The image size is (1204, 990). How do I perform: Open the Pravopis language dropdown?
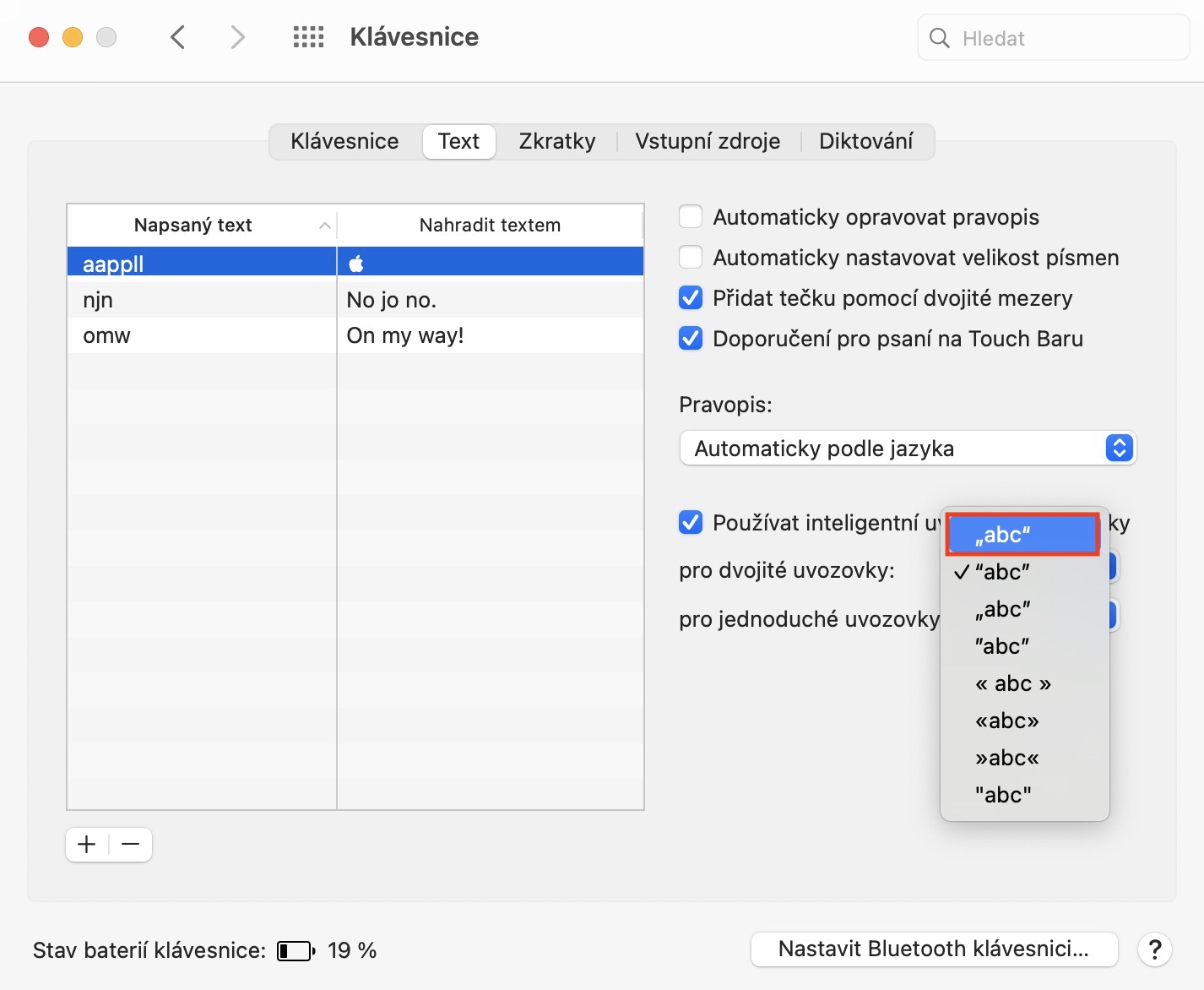pyautogui.click(x=908, y=449)
